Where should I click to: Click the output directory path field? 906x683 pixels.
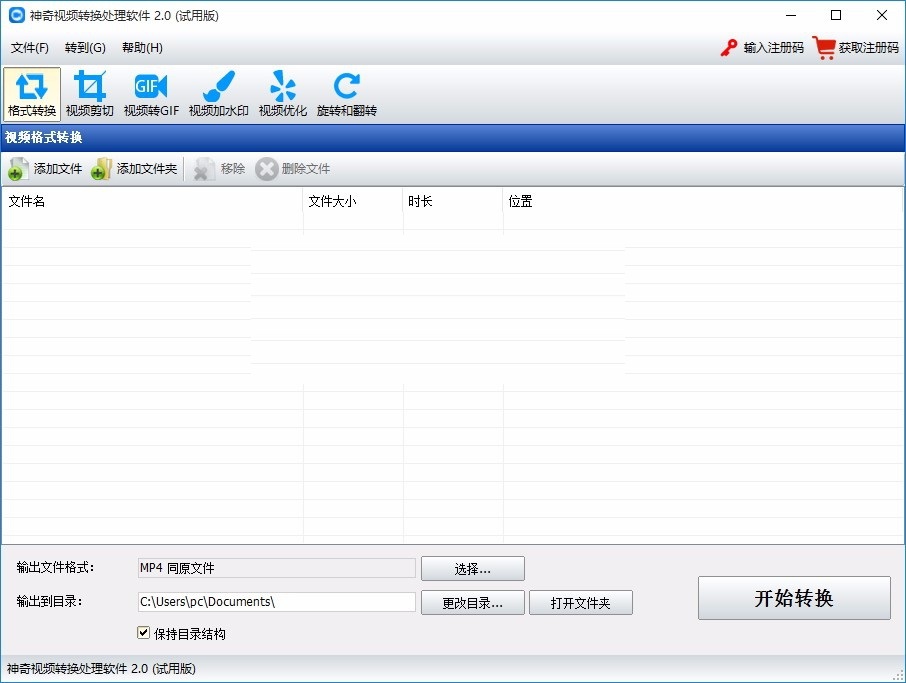tap(276, 602)
